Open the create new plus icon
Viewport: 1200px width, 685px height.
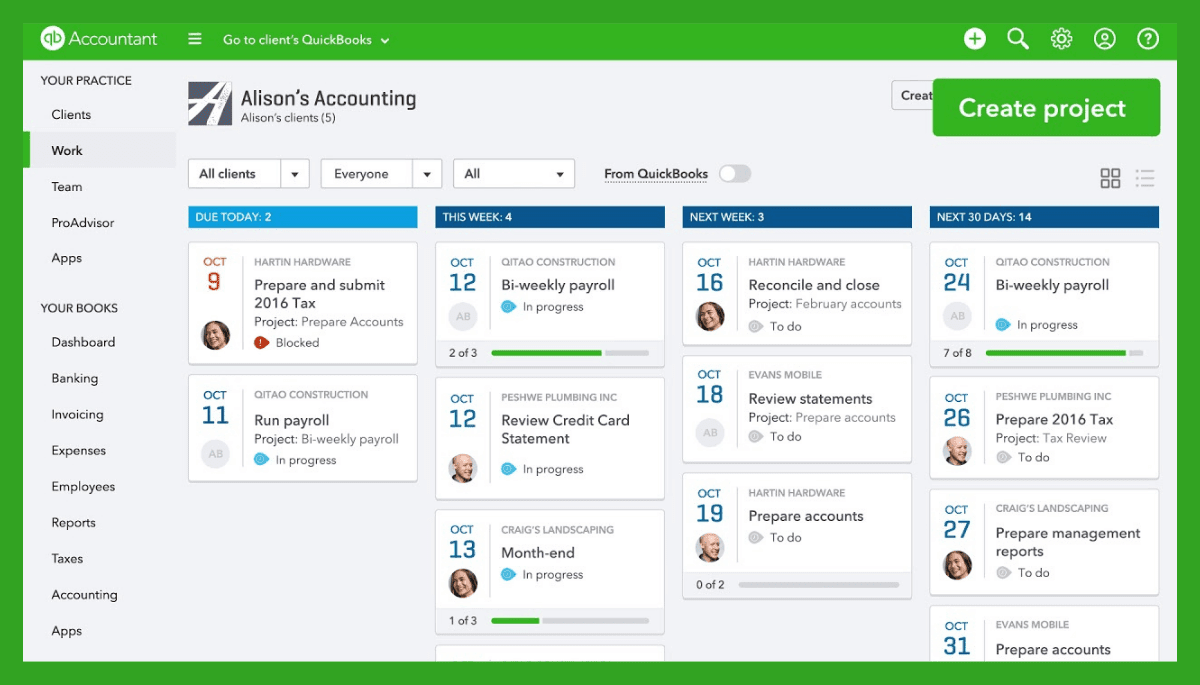pyautogui.click(x=974, y=38)
